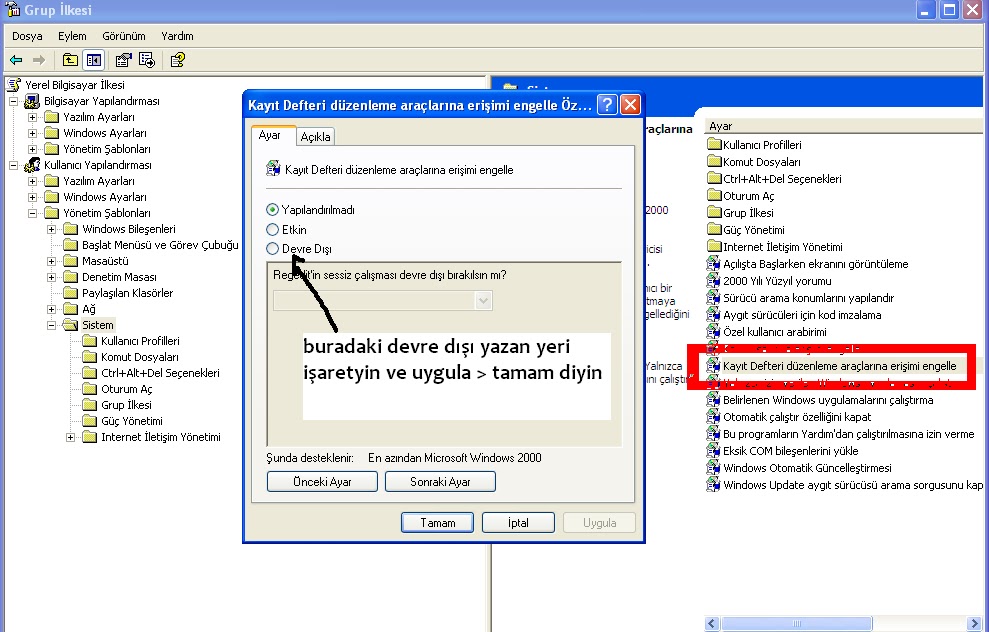The width and height of the screenshot is (989, 632).
Task: Expand Yazılım Ayarları under Bilgisayar Yapılandırması
Action: [32, 117]
